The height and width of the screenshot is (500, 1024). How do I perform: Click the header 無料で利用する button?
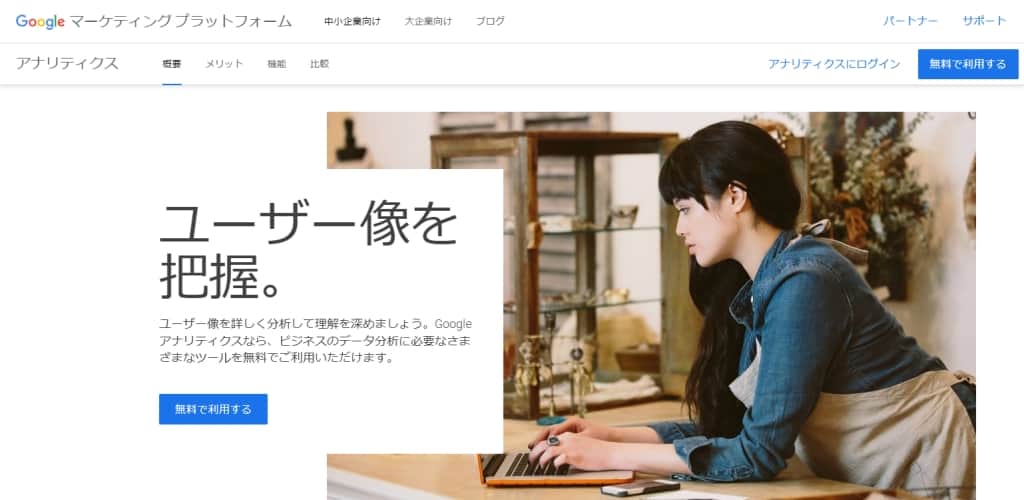(968, 64)
